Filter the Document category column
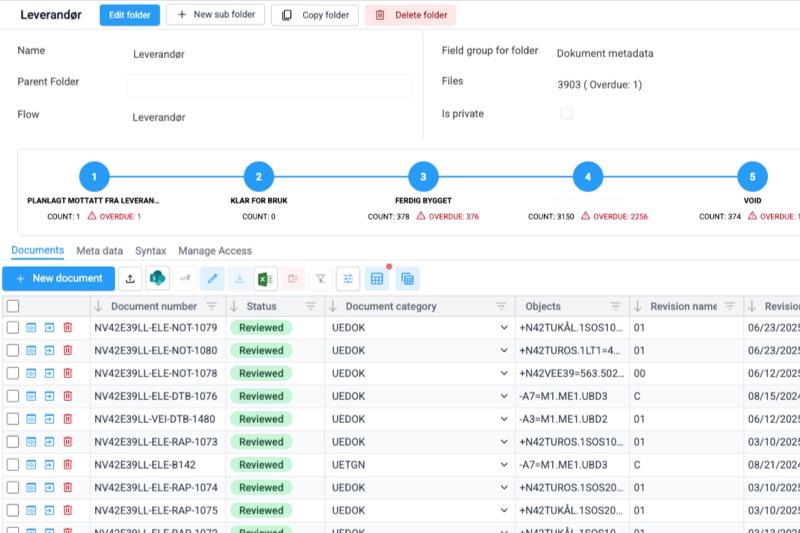The image size is (800, 533). pos(501,306)
